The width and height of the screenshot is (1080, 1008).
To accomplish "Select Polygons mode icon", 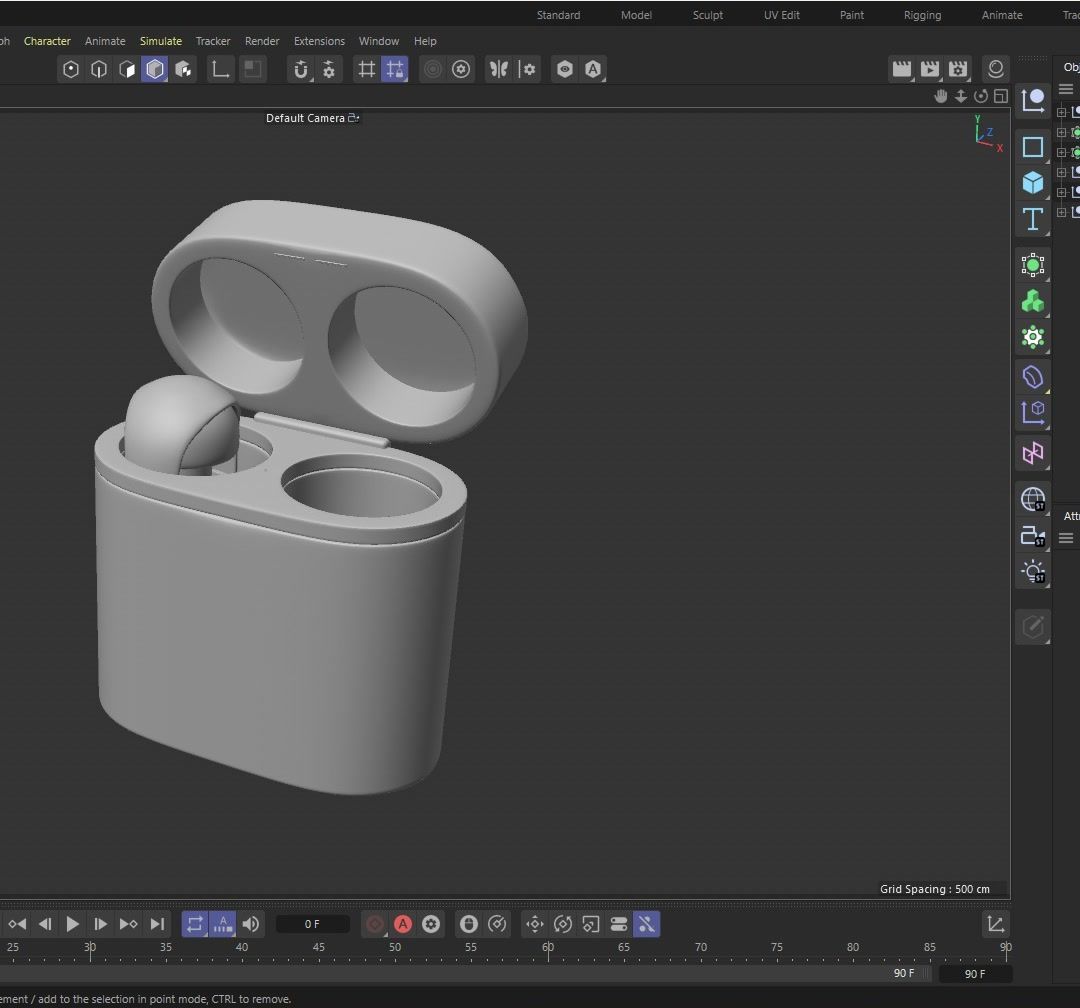I will tap(127, 69).
